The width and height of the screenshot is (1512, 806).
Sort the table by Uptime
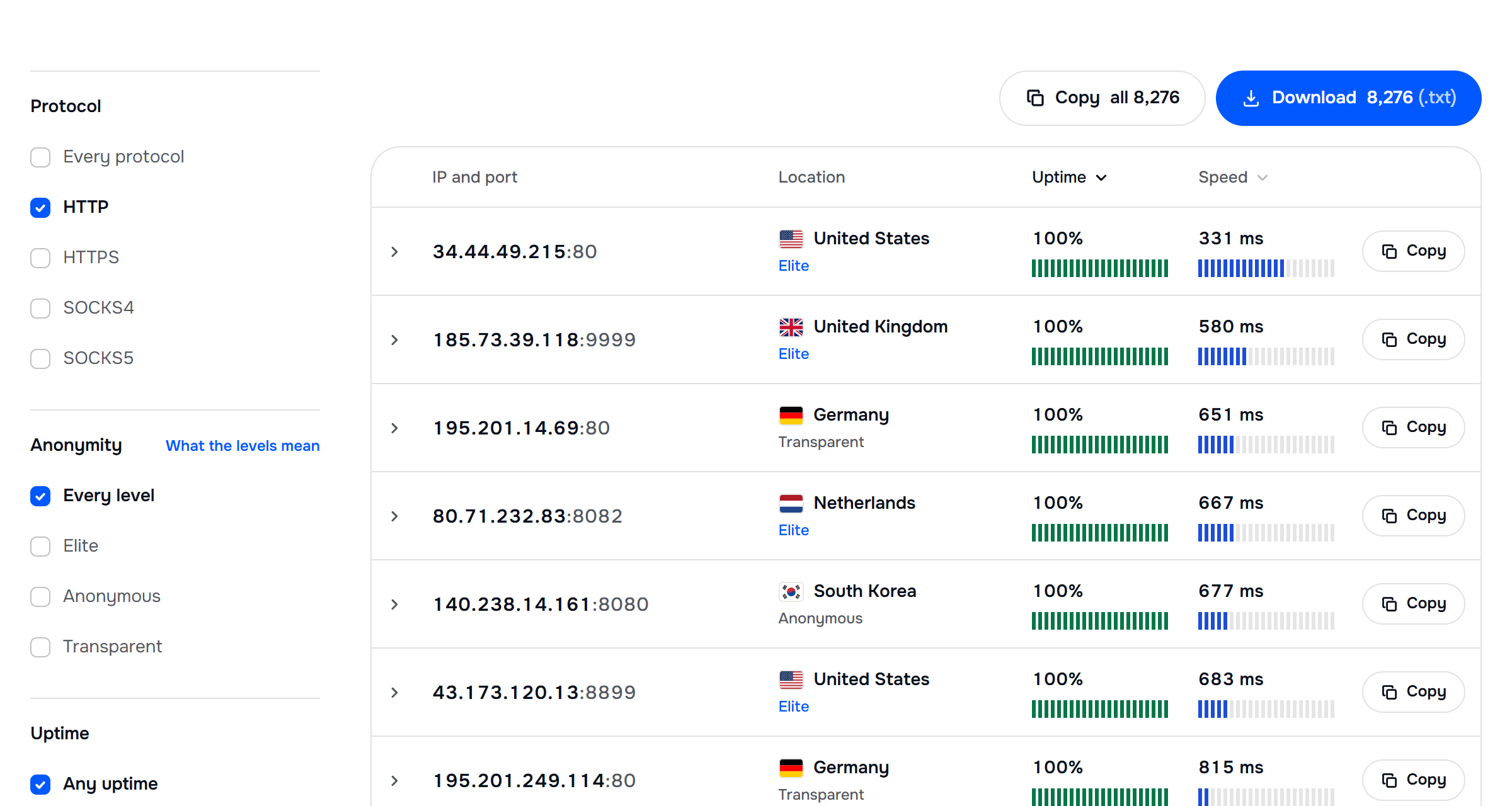[x=1069, y=177]
